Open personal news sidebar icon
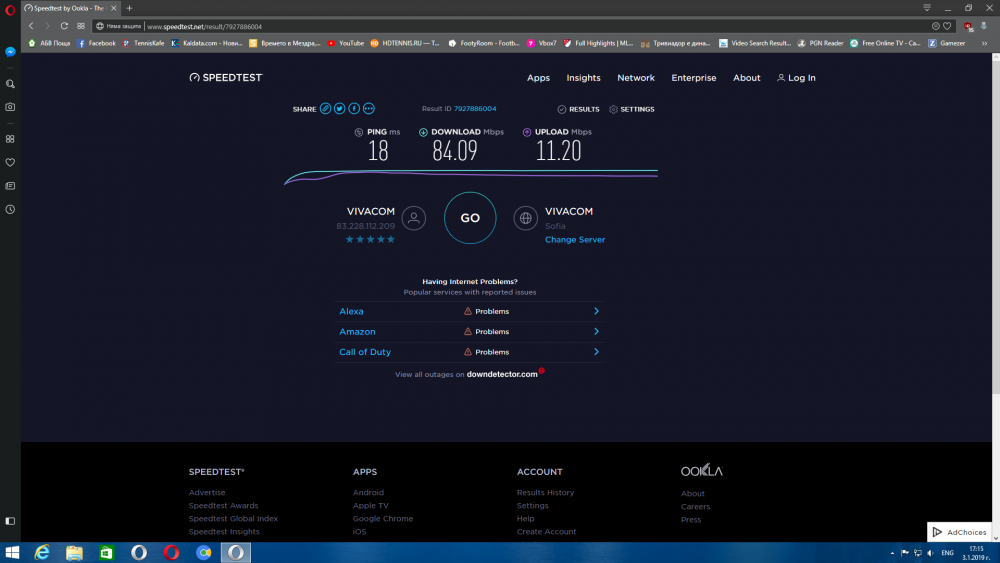The width and height of the screenshot is (1000, 563). pos(10,186)
